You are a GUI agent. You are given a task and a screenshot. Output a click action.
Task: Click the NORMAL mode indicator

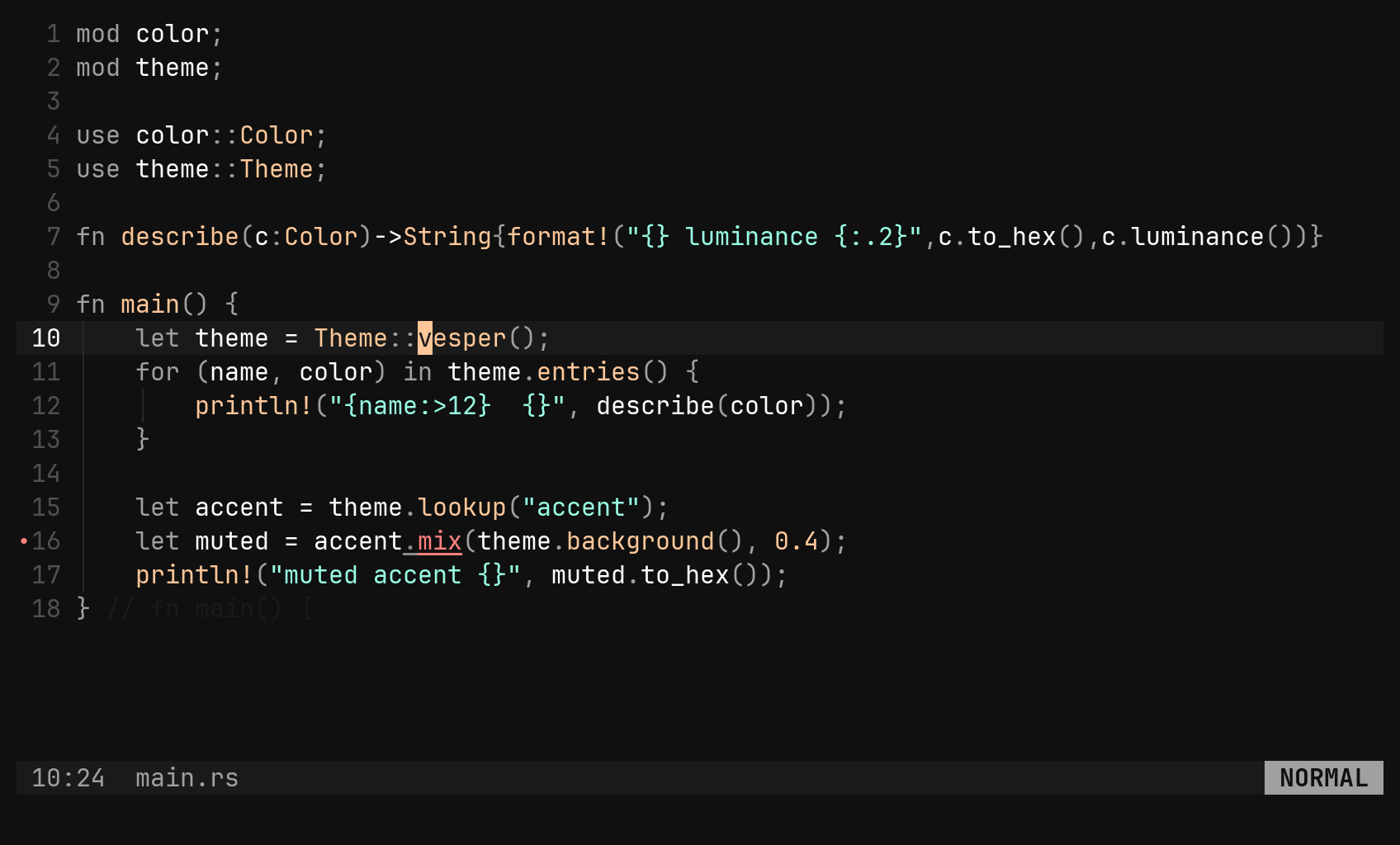(x=1323, y=778)
